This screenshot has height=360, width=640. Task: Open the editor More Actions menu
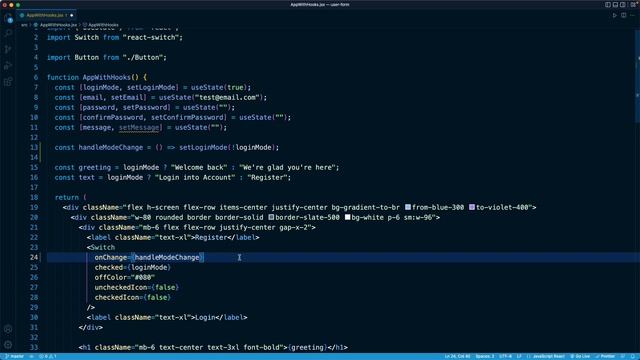click(x=632, y=16)
